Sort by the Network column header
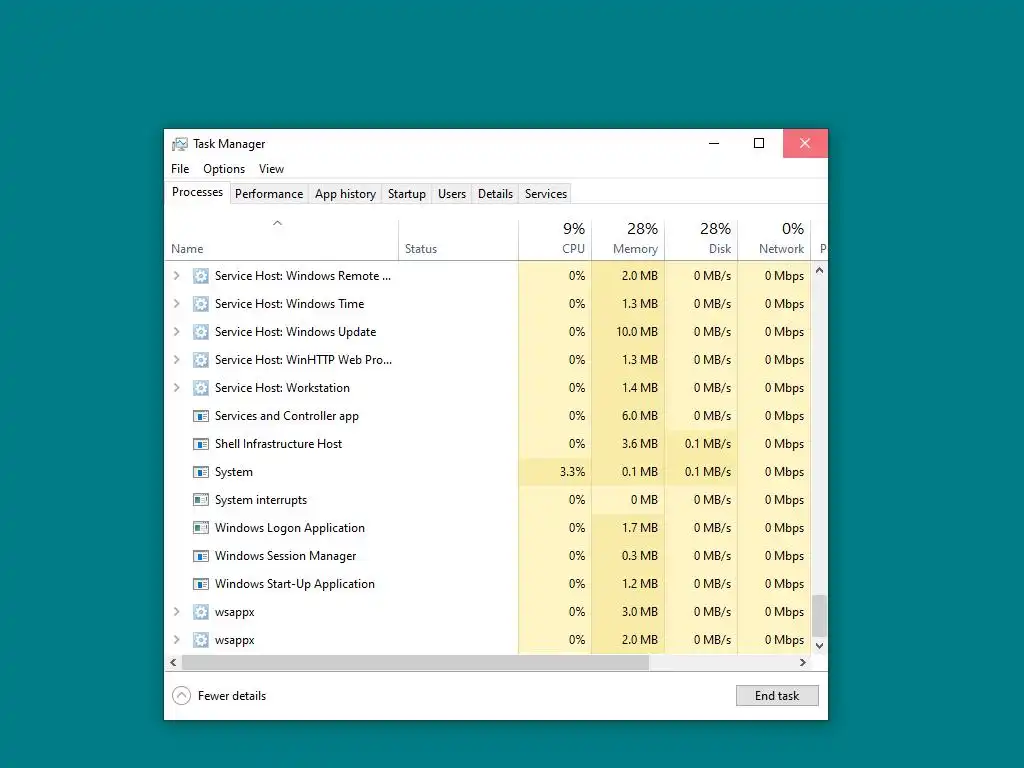The width and height of the screenshot is (1024, 768). 775,240
